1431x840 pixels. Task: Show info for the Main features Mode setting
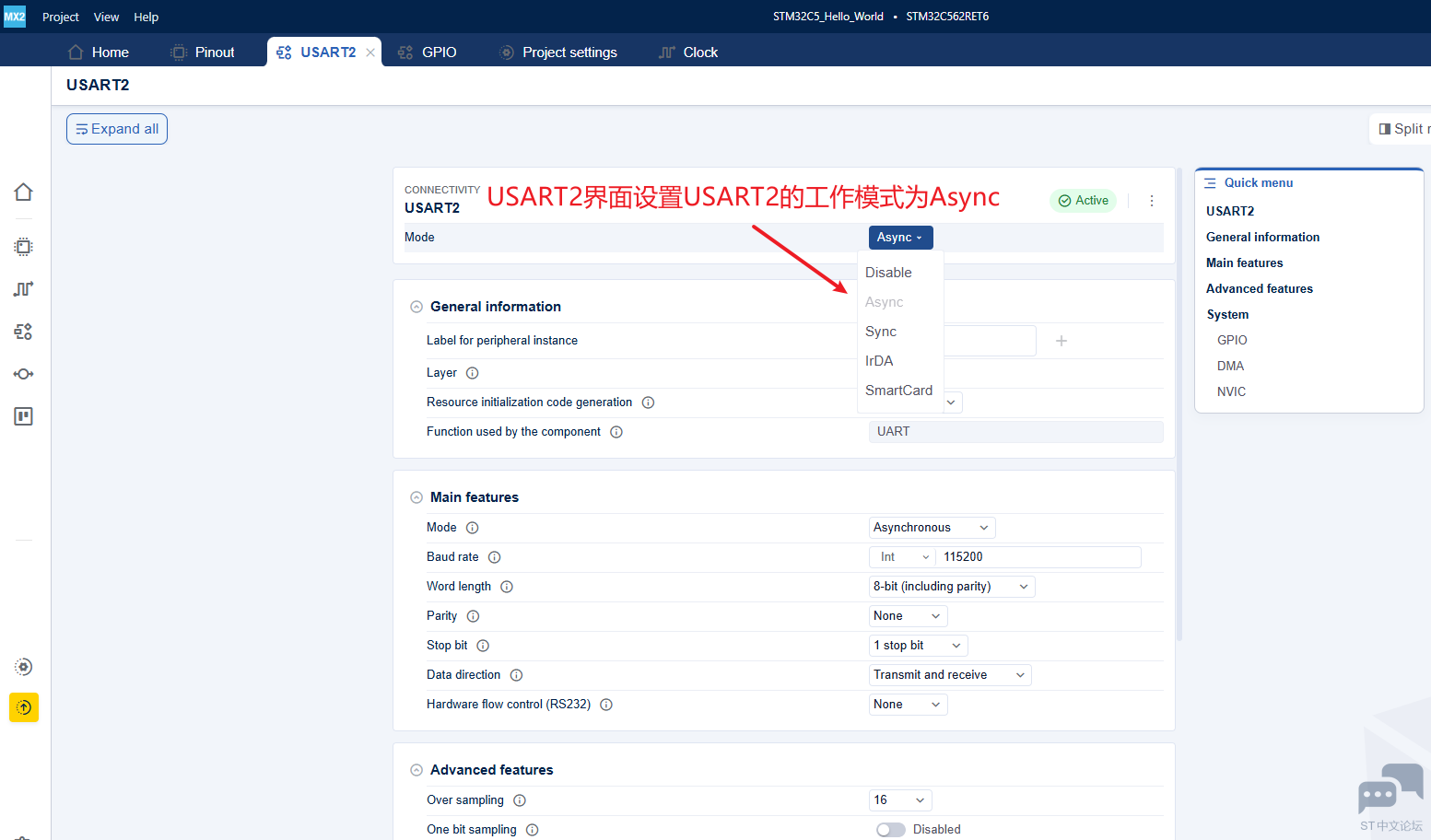click(x=473, y=528)
